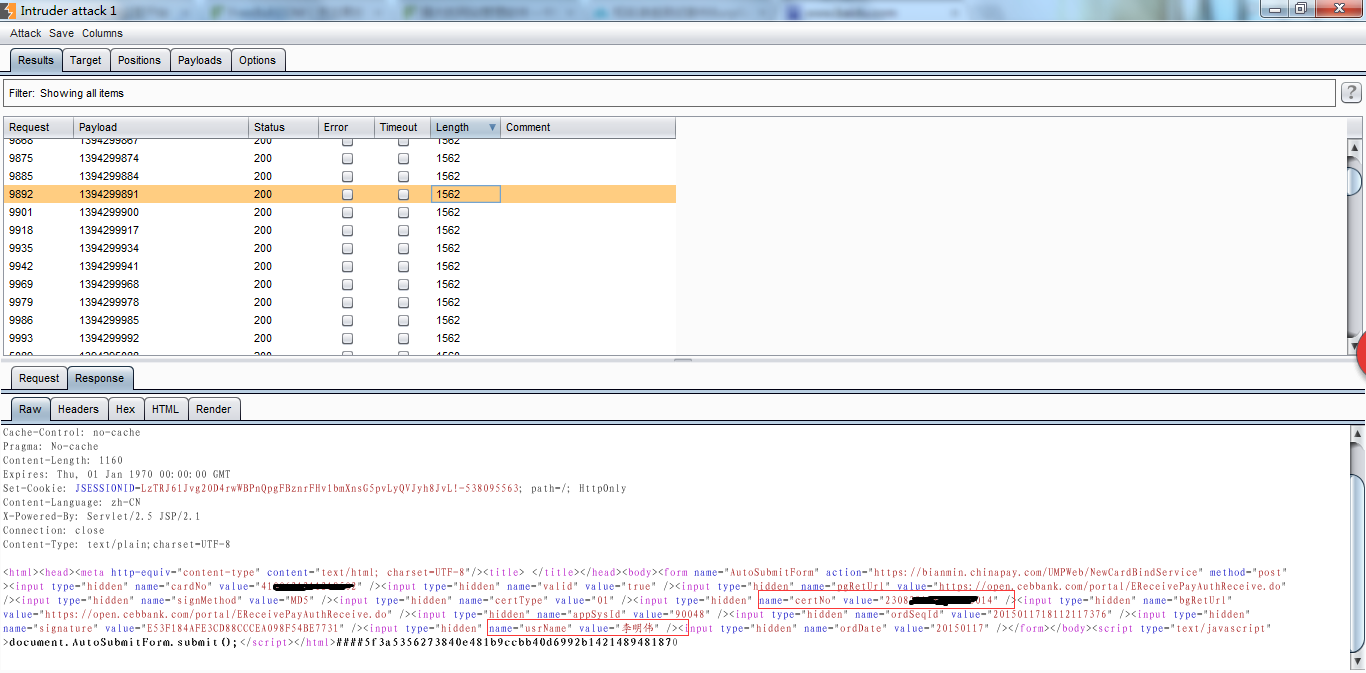Click the results table vertical scrollbar
The height and width of the screenshot is (673, 1366).
point(1354,246)
